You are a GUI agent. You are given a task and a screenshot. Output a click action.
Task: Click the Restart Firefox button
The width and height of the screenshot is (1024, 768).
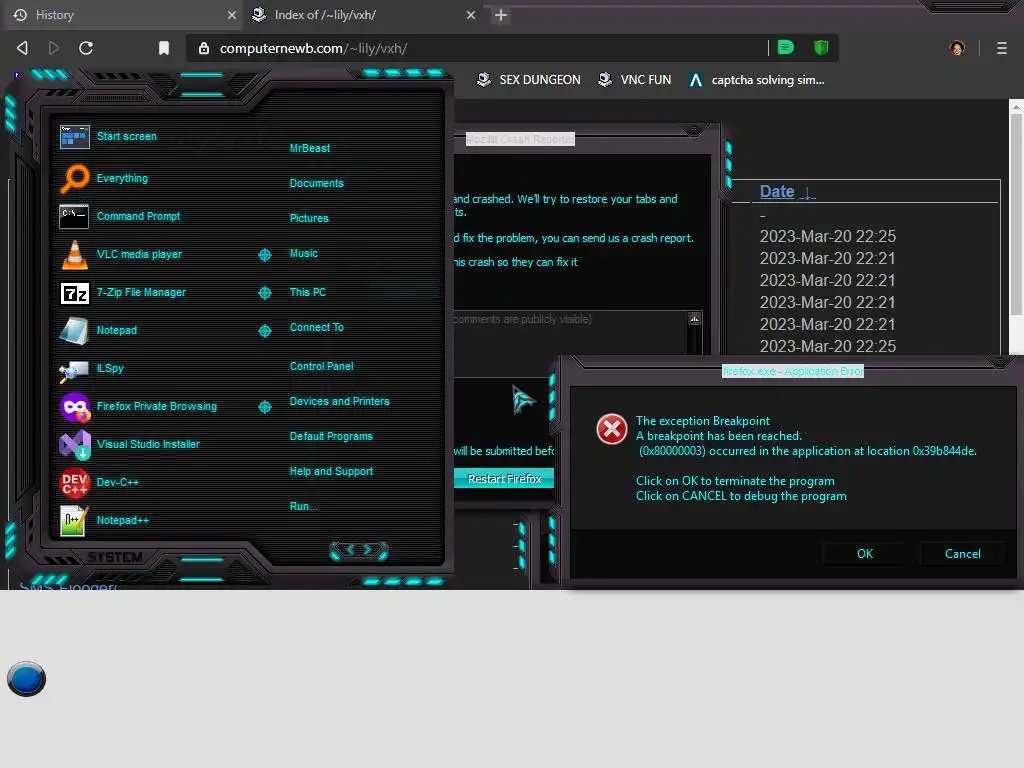(504, 479)
